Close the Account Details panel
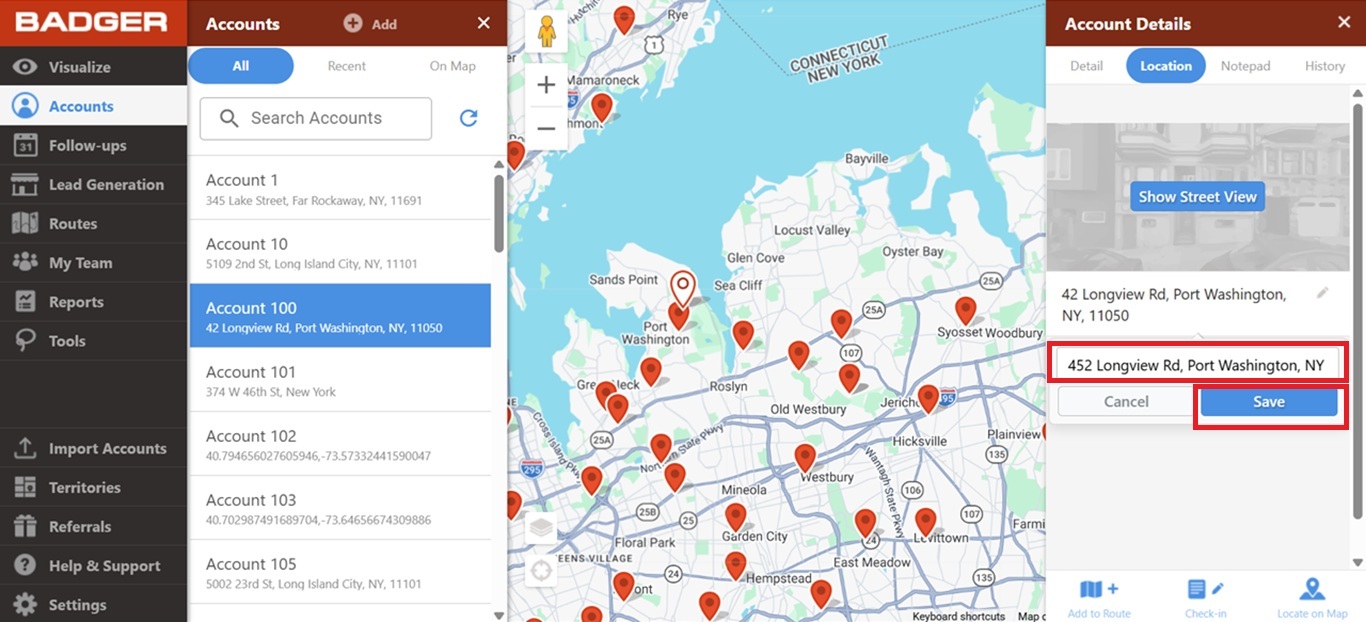This screenshot has width=1366, height=622. 1343,22
